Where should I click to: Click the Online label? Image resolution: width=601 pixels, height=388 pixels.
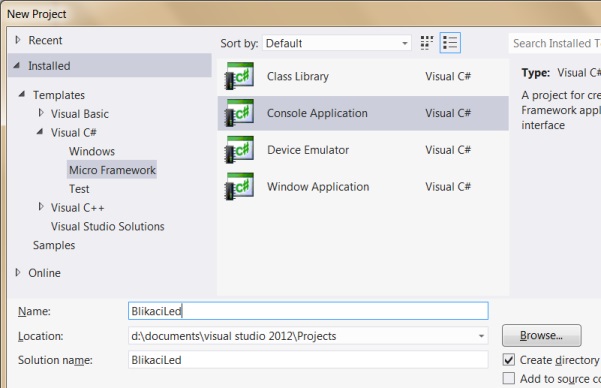pos(44,273)
